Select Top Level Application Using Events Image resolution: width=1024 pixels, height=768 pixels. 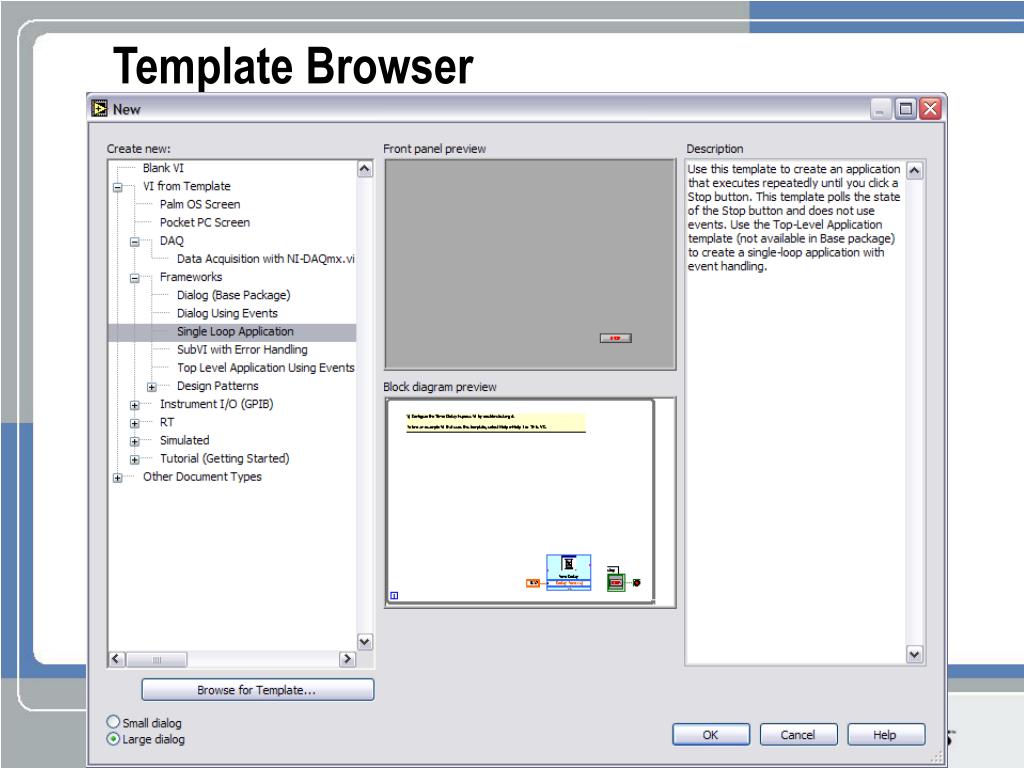(x=265, y=368)
